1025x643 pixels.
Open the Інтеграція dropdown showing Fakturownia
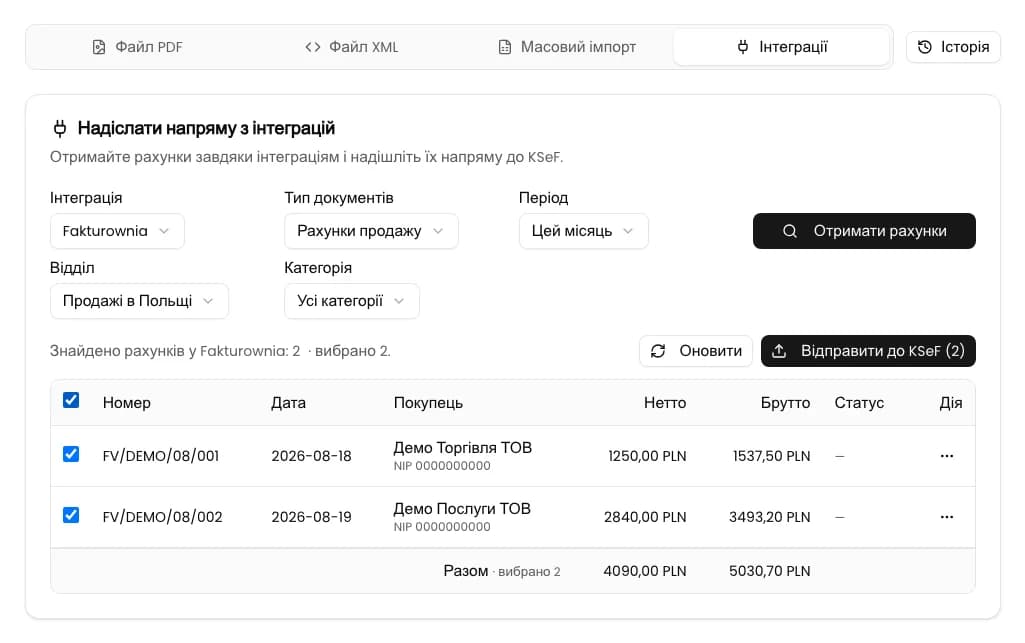click(117, 231)
